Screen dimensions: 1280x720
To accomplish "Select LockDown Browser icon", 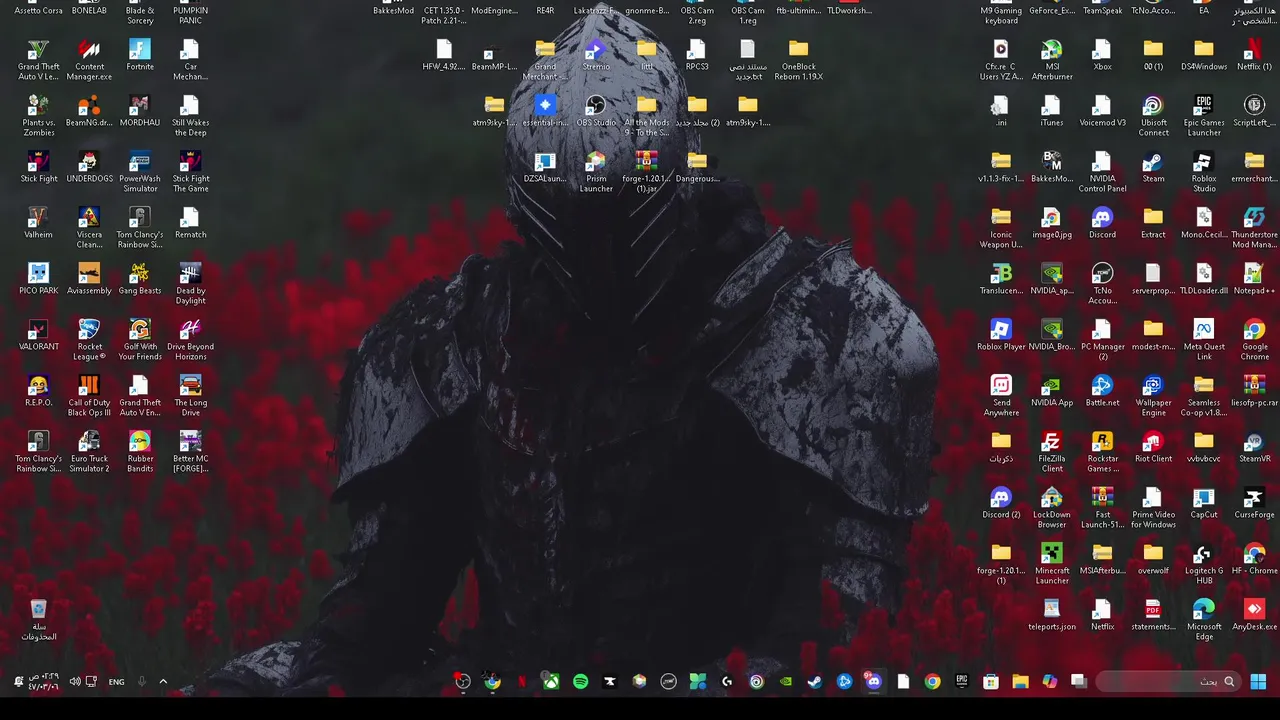I will point(1051,508).
